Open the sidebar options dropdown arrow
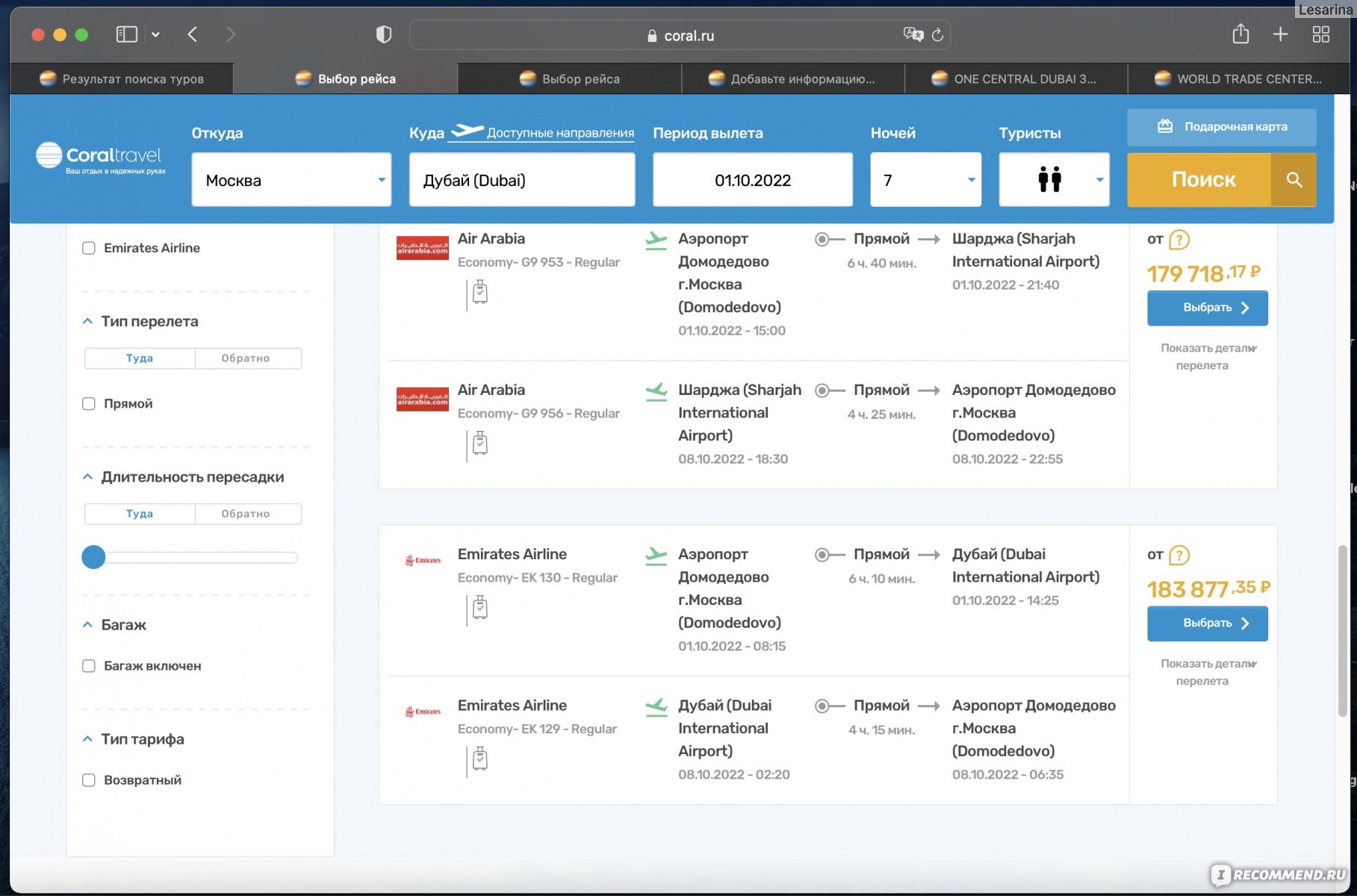Viewport: 1357px width, 896px height. [155, 34]
